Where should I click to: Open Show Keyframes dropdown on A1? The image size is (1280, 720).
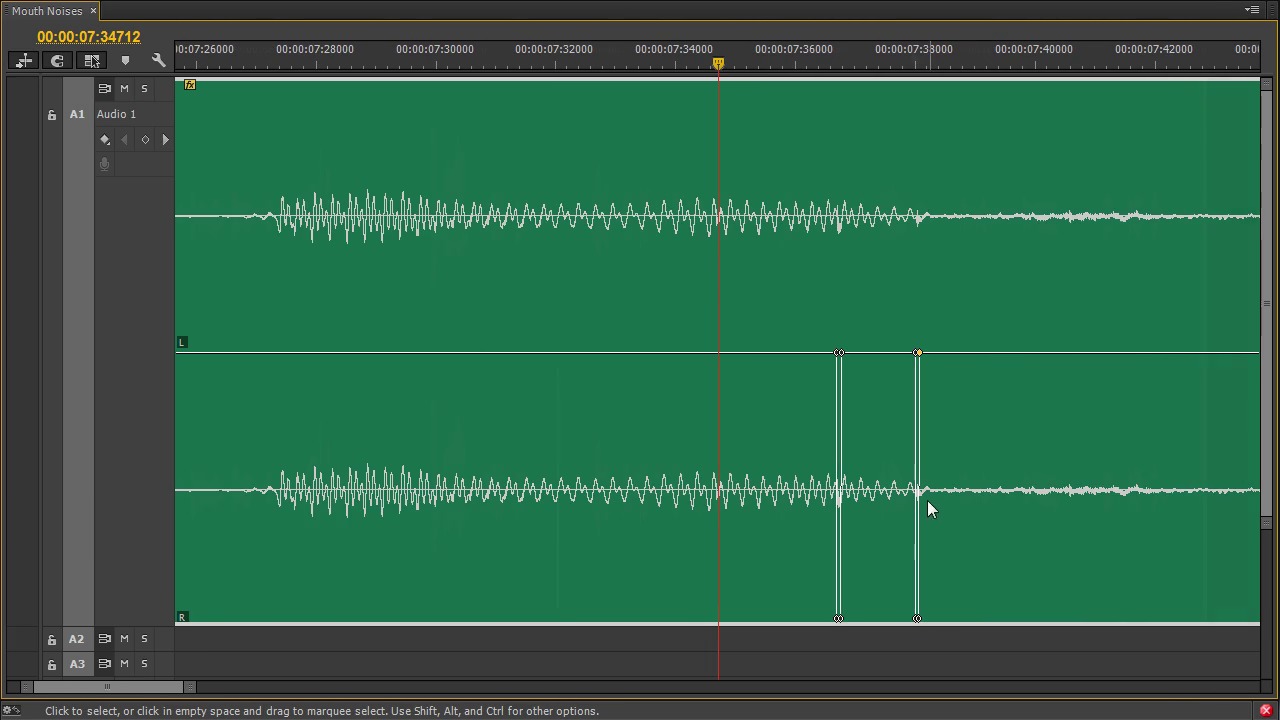point(105,140)
